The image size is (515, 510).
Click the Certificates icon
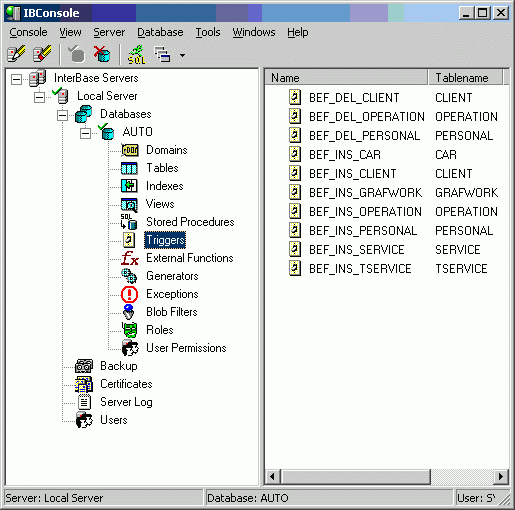(x=84, y=384)
